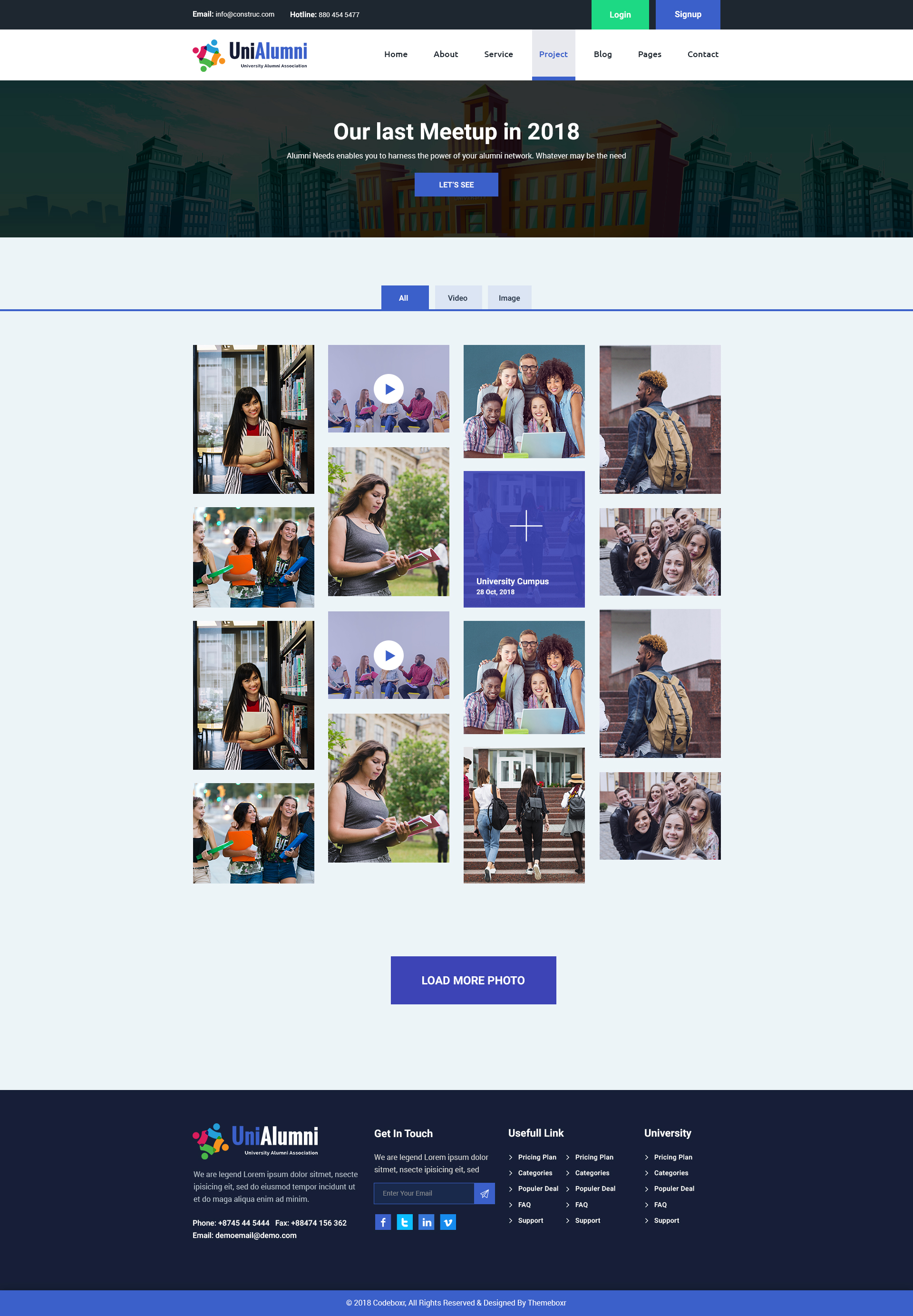Click the LinkedIn footer icon
913x1316 pixels.
pos(426,1222)
